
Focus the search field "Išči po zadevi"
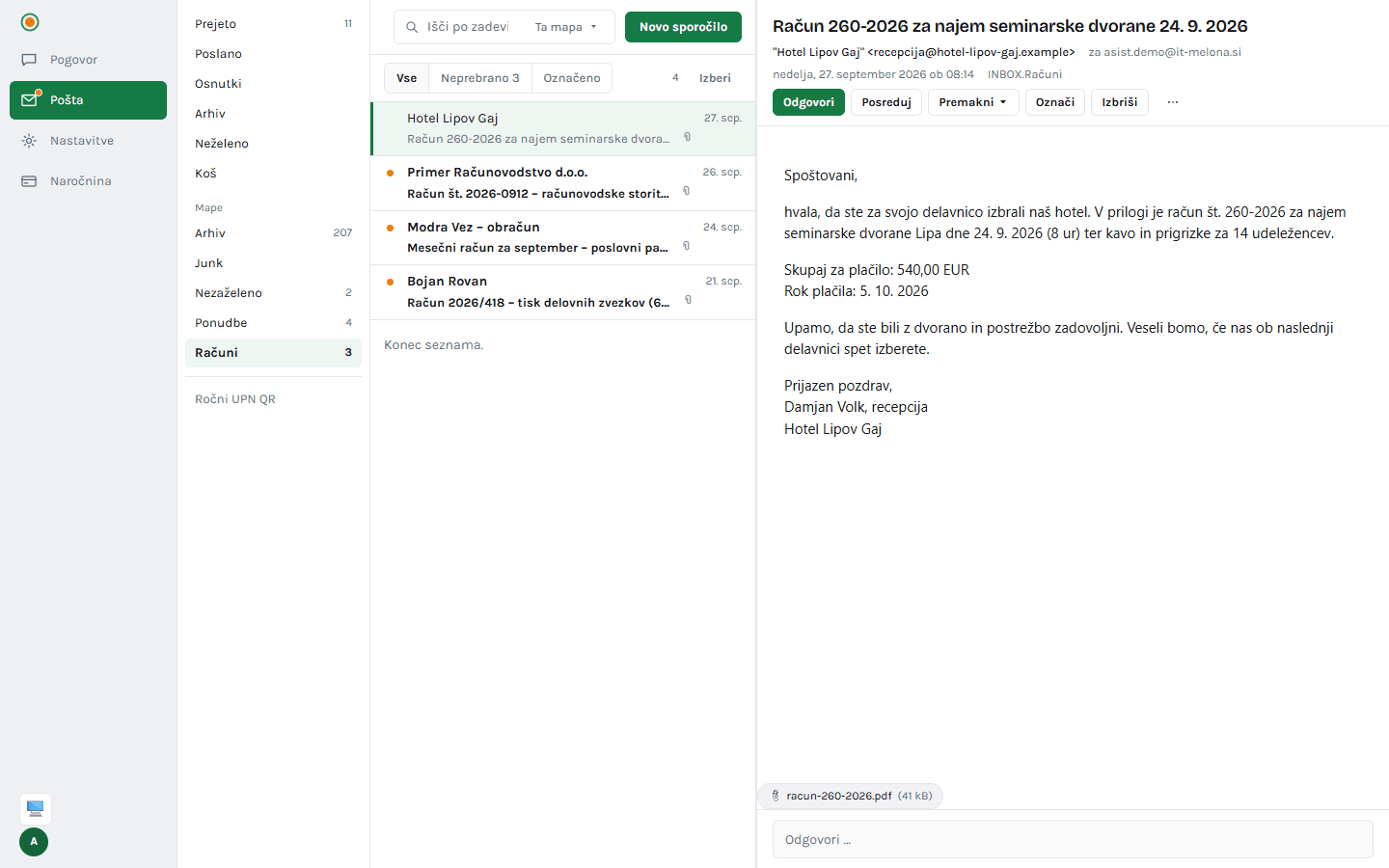click(469, 27)
